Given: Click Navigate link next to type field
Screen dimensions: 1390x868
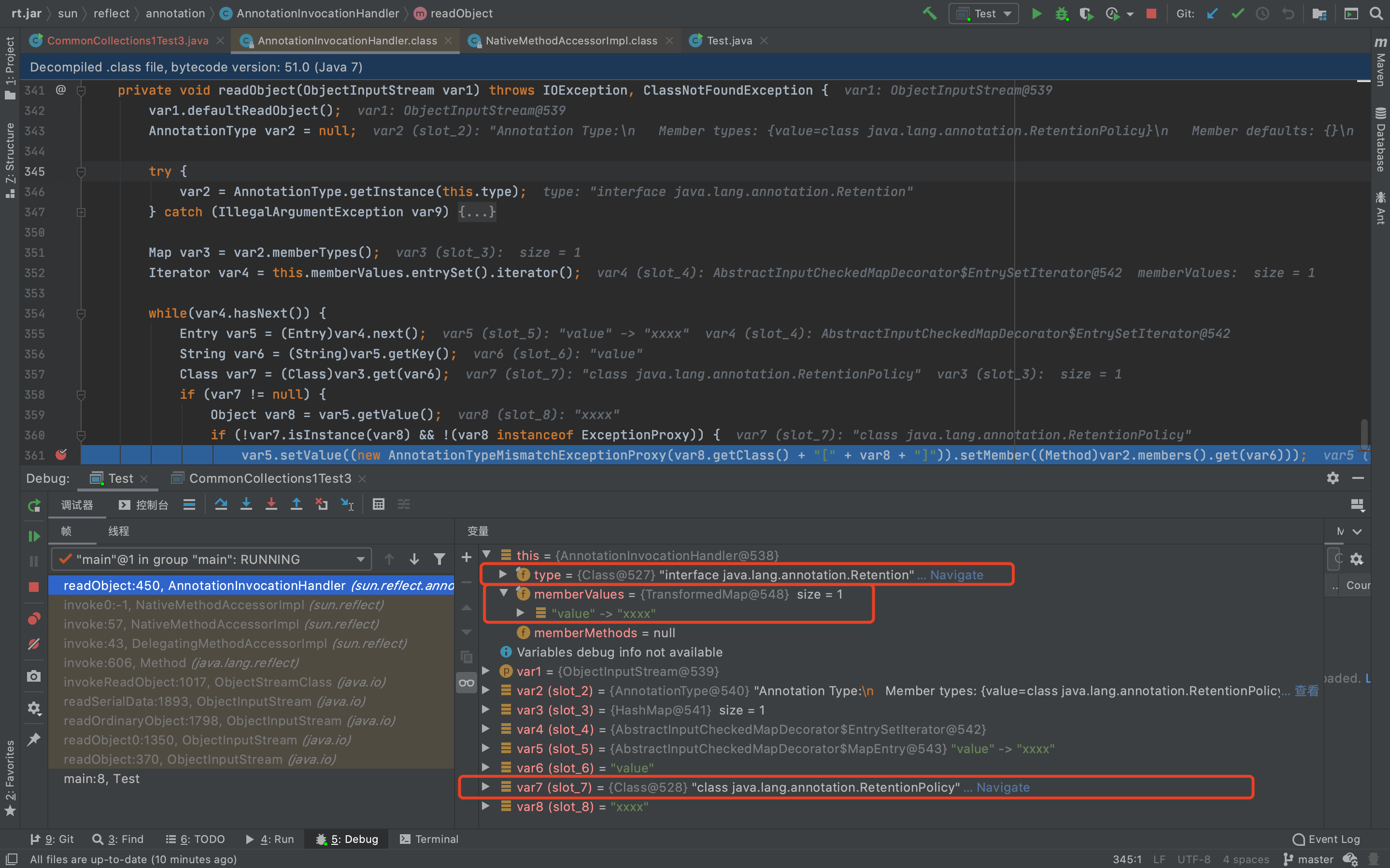Looking at the screenshot, I should 956,574.
